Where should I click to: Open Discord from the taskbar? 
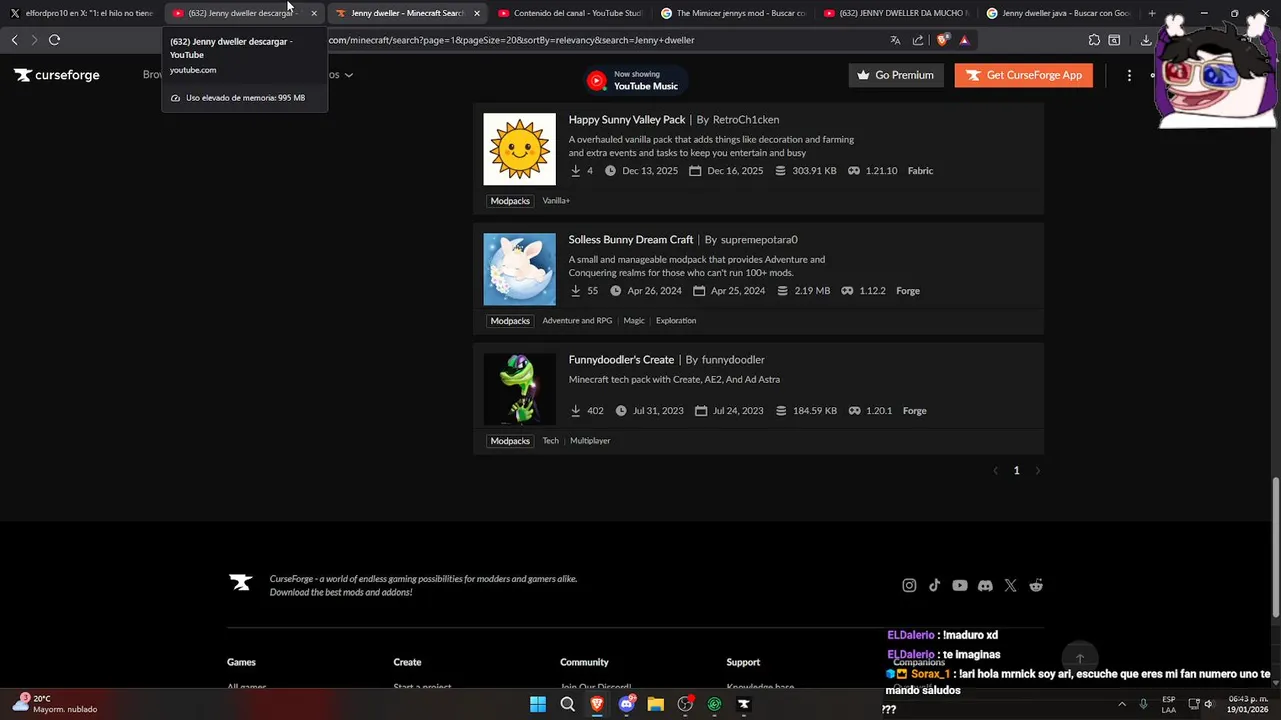click(x=627, y=704)
